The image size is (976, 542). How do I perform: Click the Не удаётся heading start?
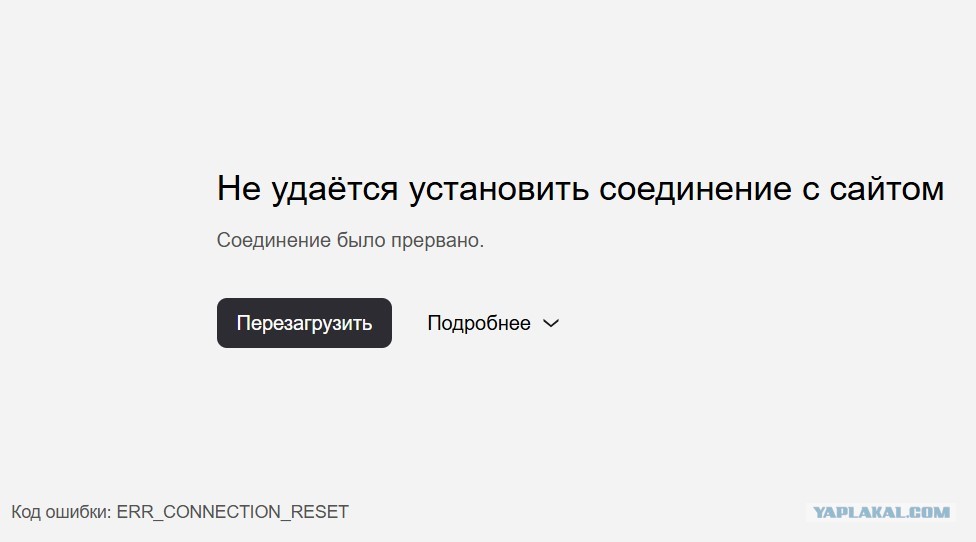[x=307, y=188]
